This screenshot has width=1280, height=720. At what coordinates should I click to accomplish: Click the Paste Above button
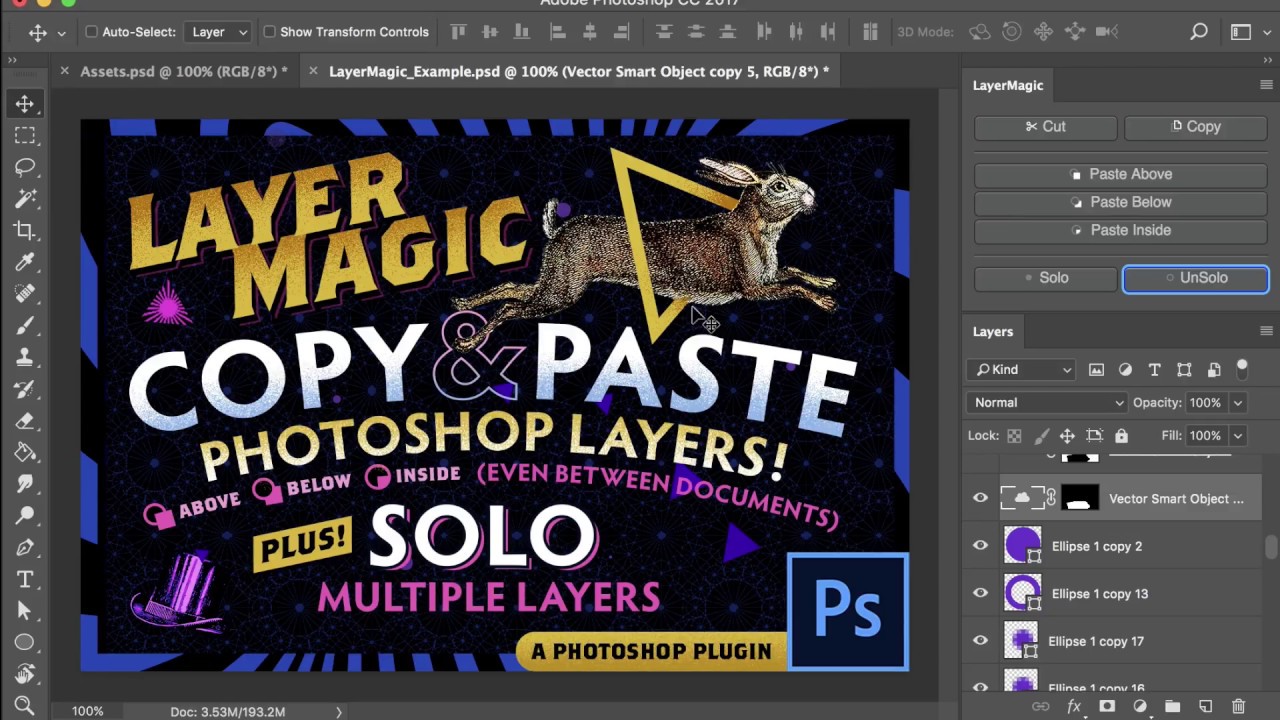coord(1121,175)
